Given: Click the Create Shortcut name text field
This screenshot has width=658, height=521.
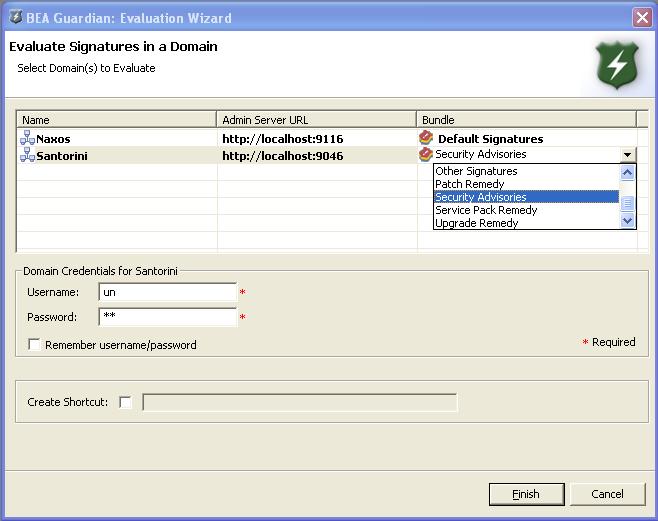Looking at the screenshot, I should point(300,402).
